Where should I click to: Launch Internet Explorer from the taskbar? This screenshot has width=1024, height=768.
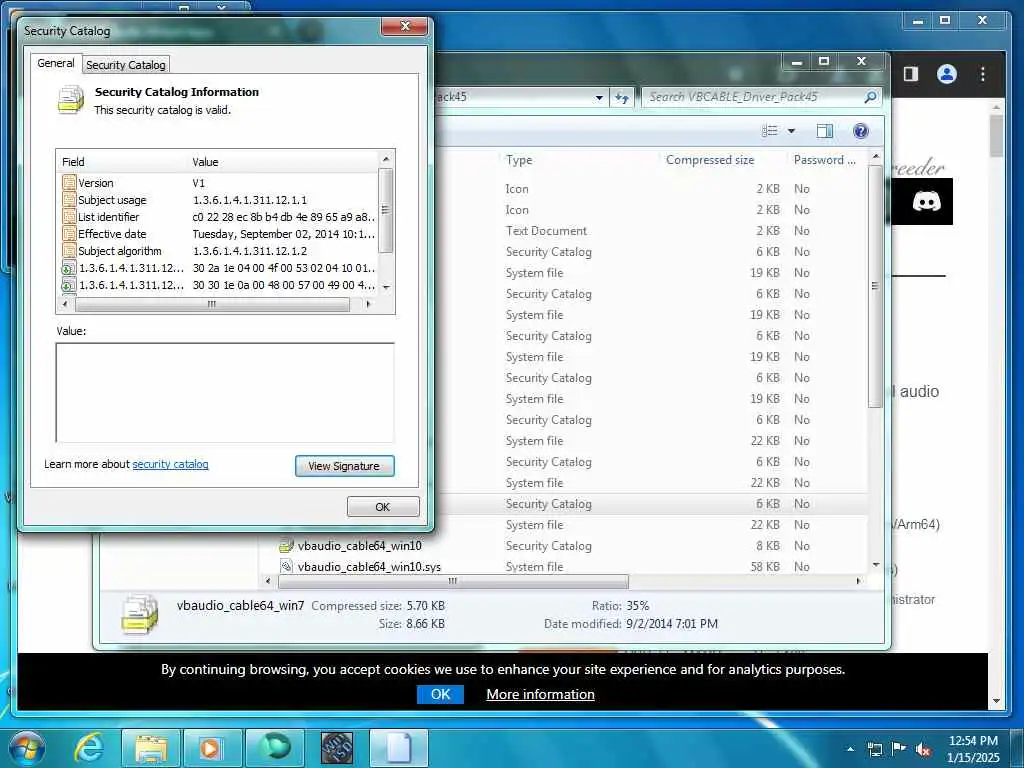[88, 748]
